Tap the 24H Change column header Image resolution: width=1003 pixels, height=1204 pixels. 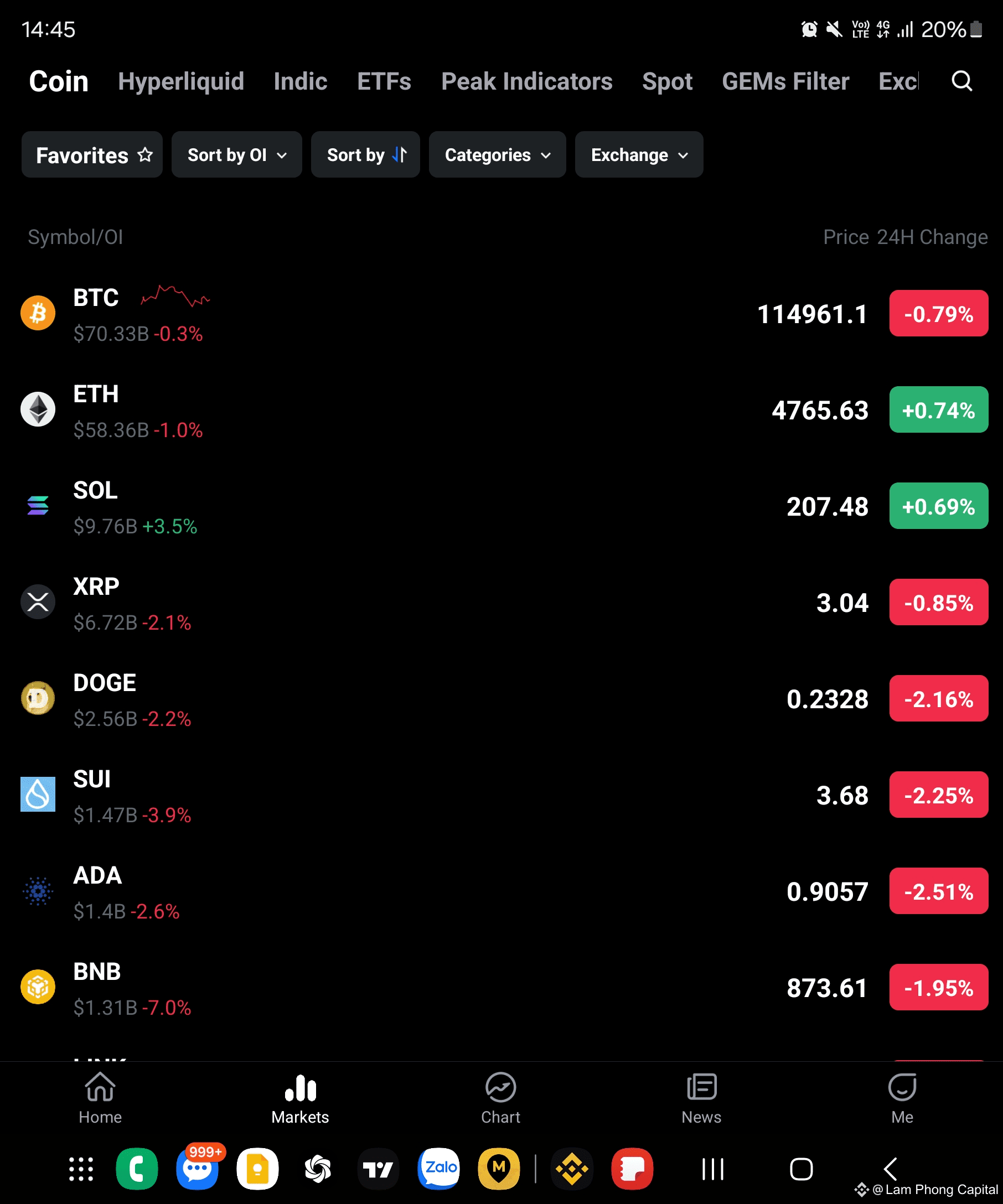[933, 237]
